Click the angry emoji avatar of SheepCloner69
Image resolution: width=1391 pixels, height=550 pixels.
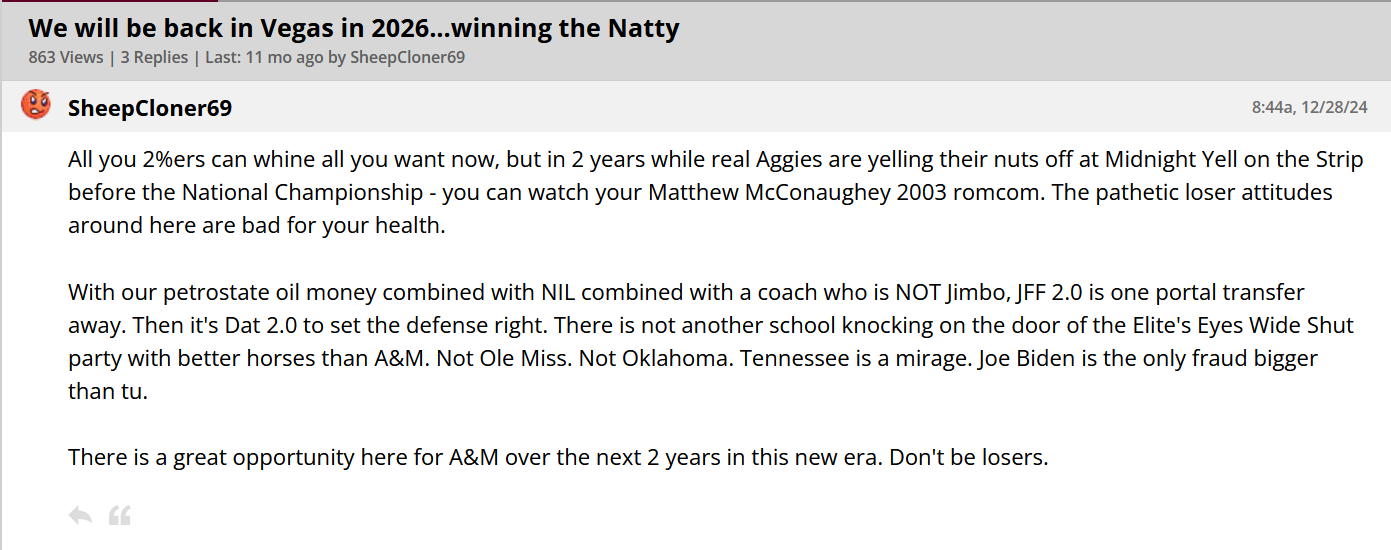(x=36, y=105)
